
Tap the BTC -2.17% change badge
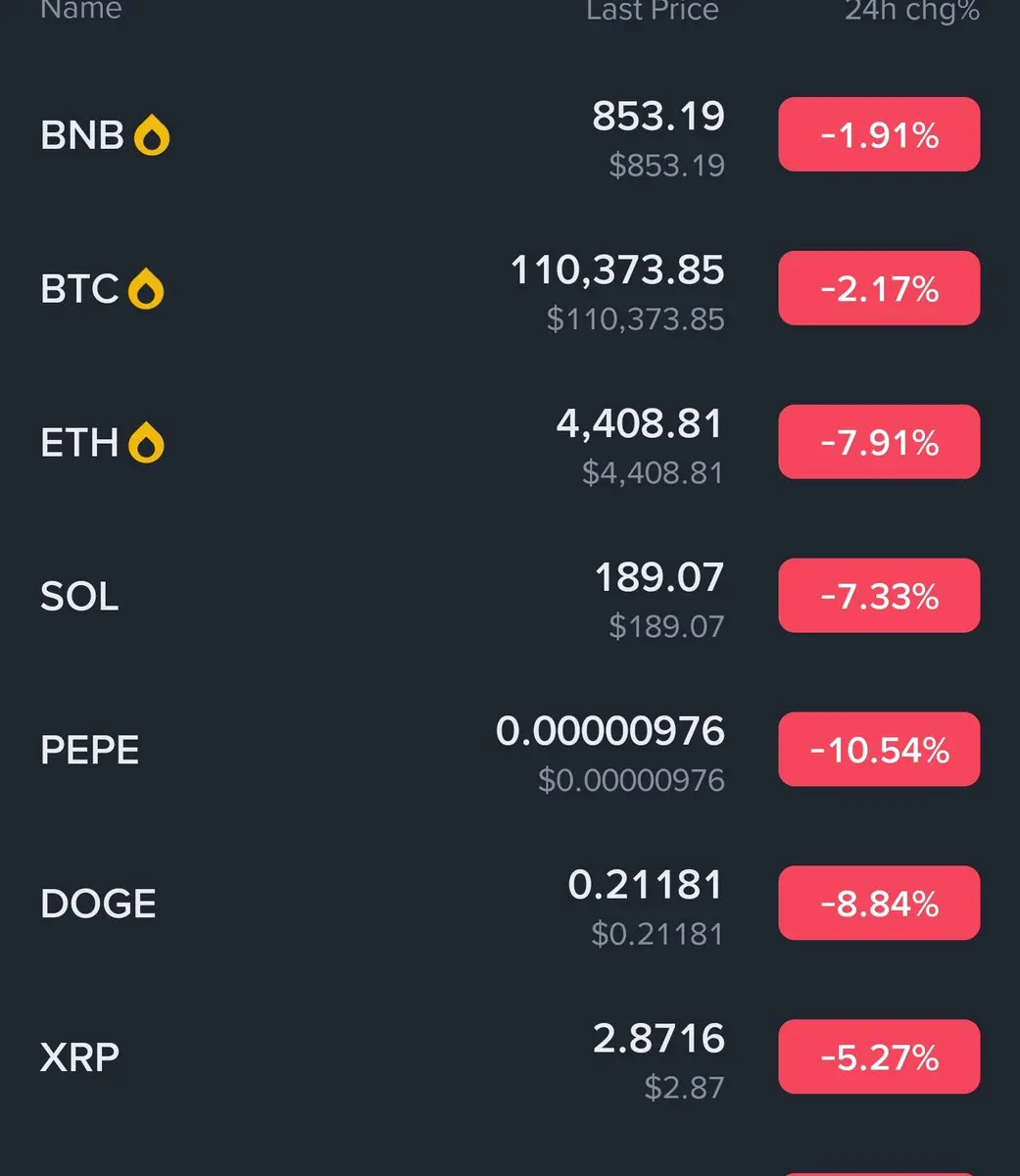tap(879, 288)
